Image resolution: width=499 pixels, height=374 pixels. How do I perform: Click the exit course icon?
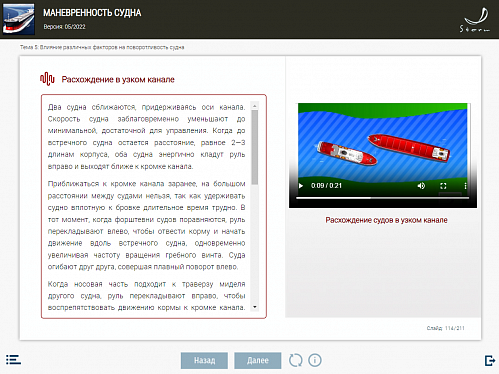point(490,360)
